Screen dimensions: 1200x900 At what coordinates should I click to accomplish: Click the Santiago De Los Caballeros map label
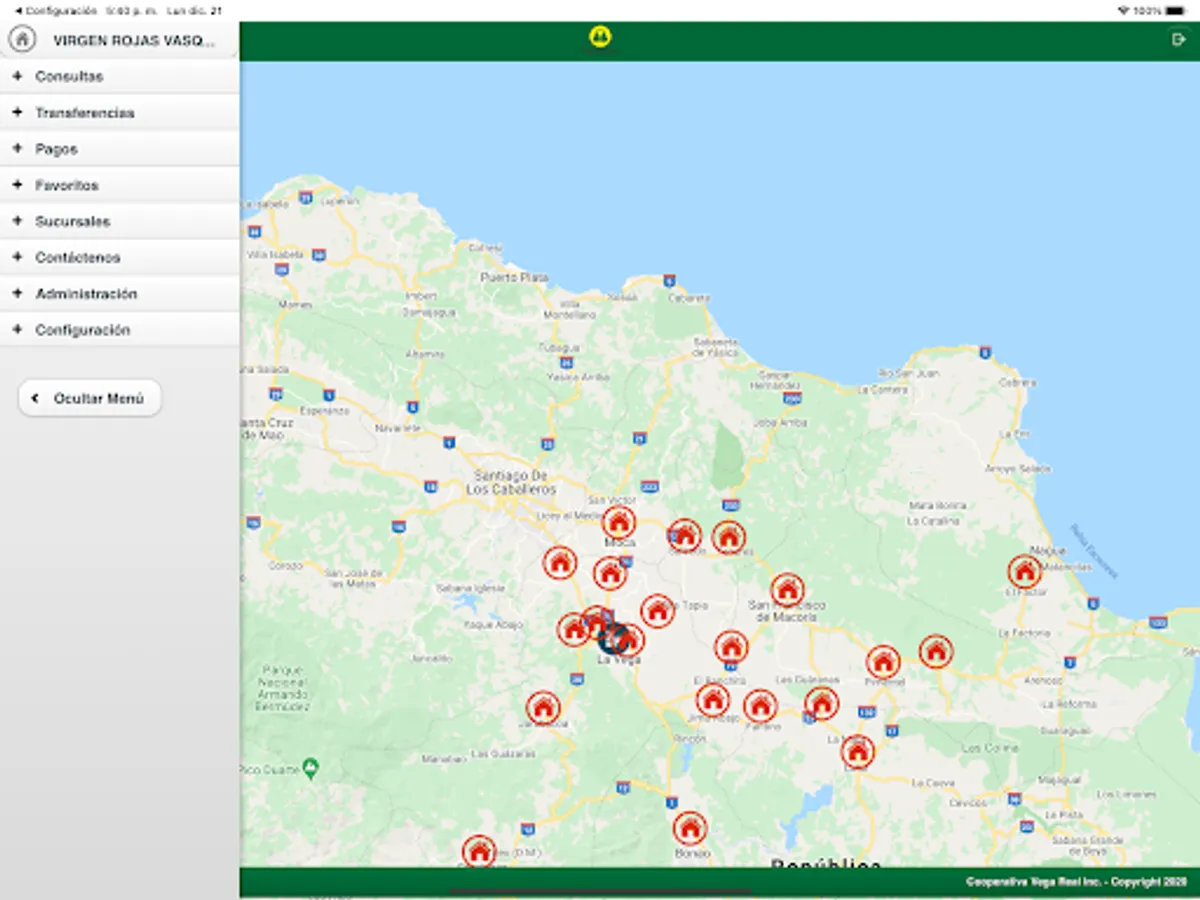(x=510, y=482)
